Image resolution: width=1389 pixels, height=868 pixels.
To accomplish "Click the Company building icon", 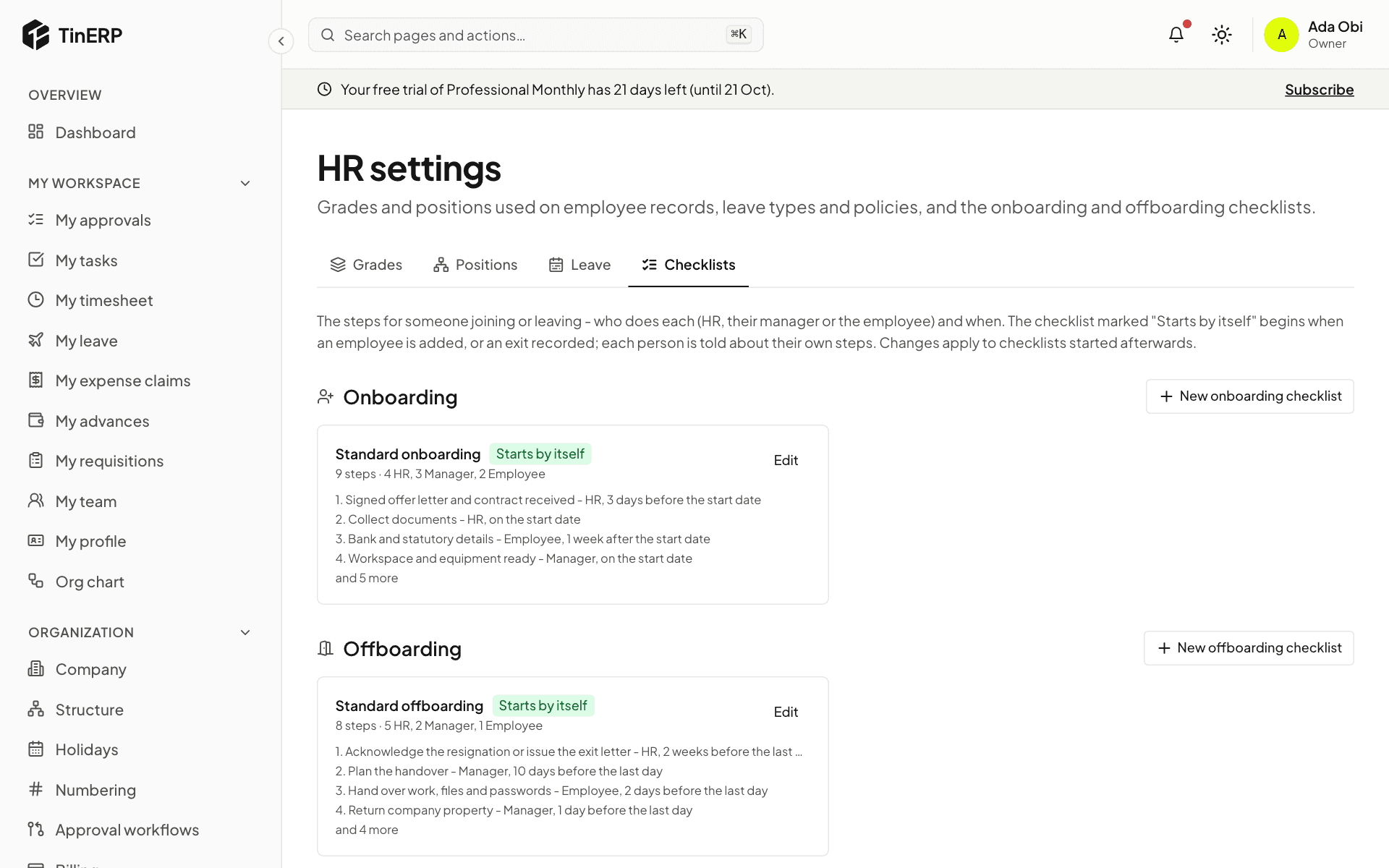I will pyautogui.click(x=35, y=668).
